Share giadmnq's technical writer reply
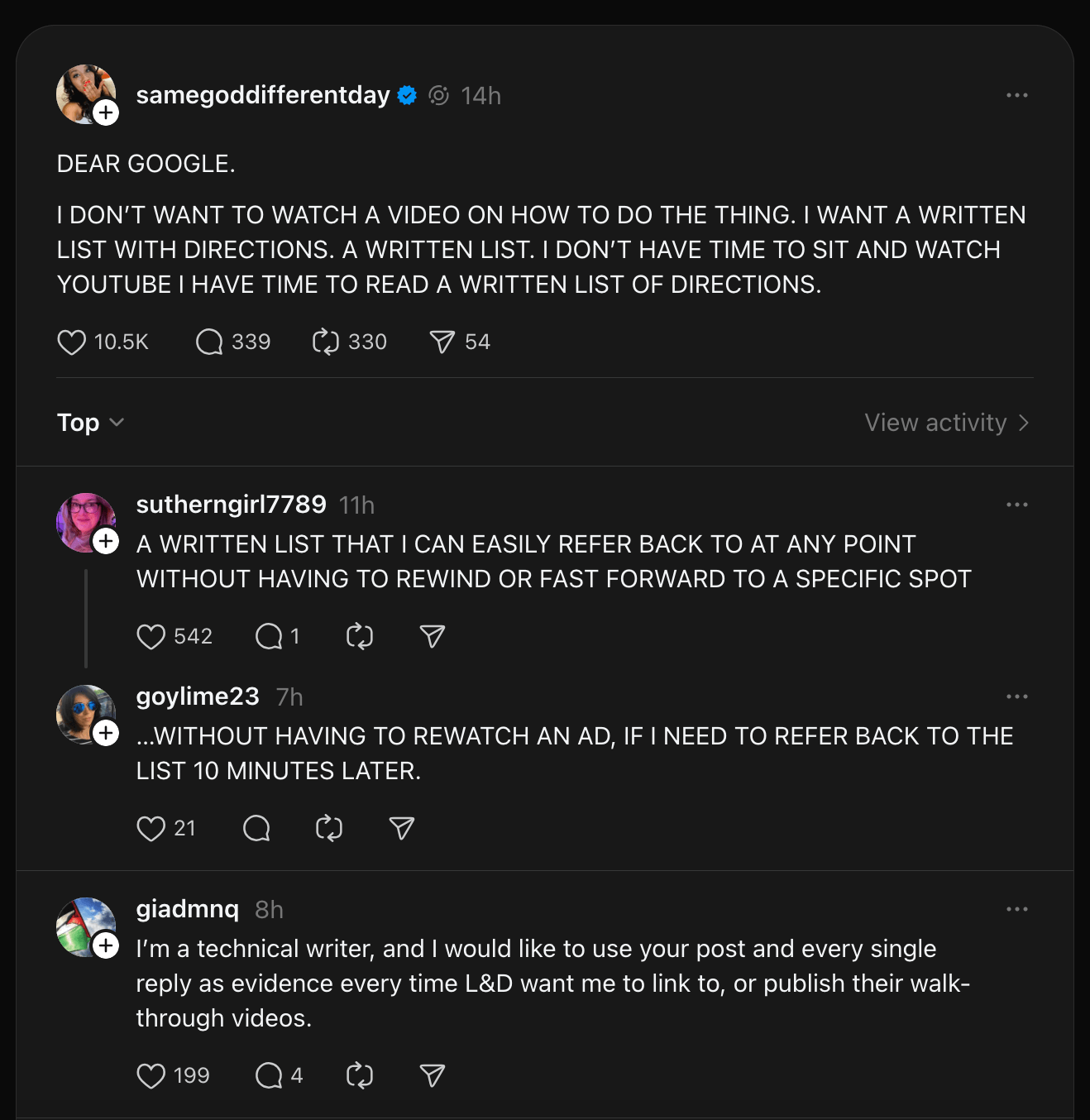Screen dimensions: 1090x1120 coord(433,1075)
